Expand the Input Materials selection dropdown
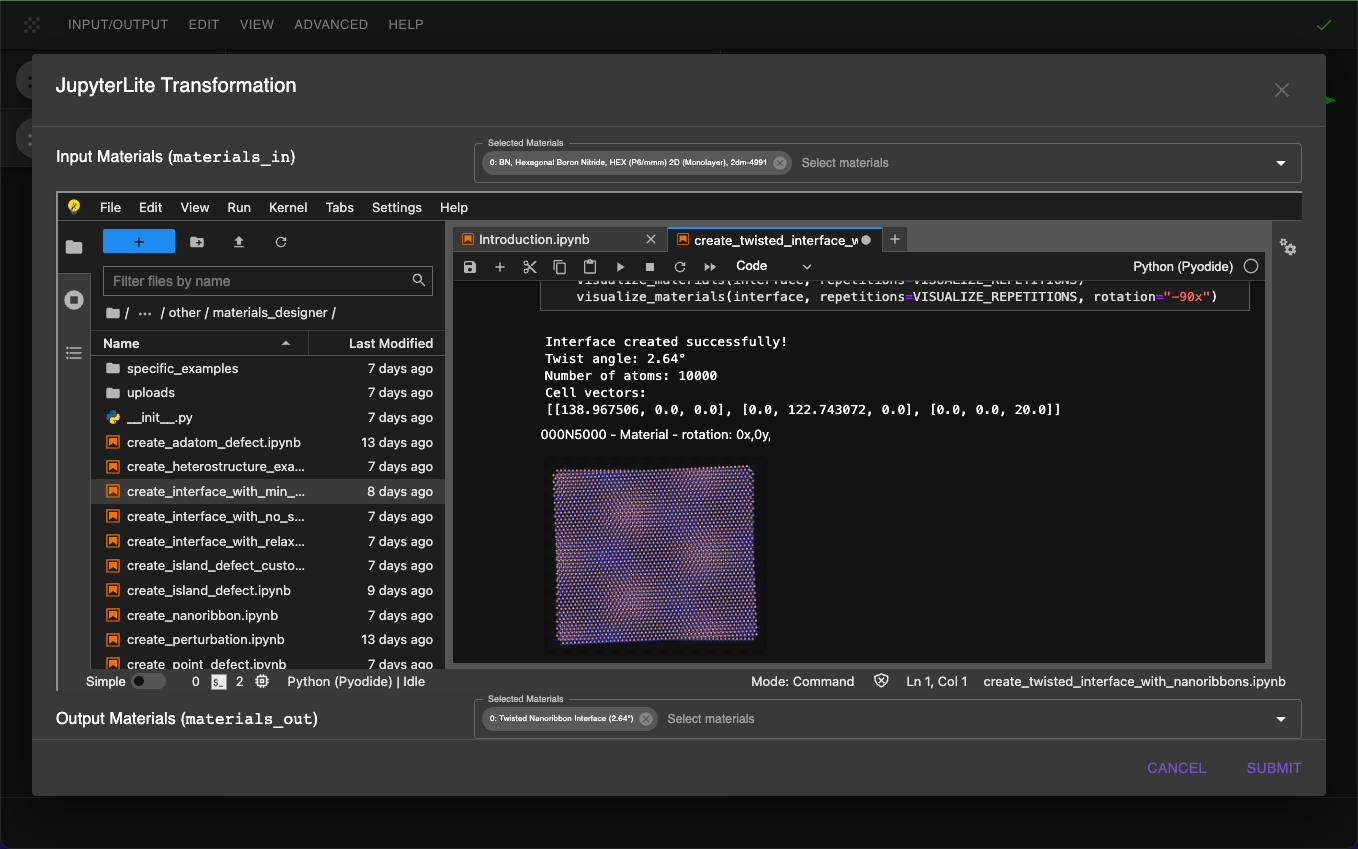 pyautogui.click(x=1281, y=163)
